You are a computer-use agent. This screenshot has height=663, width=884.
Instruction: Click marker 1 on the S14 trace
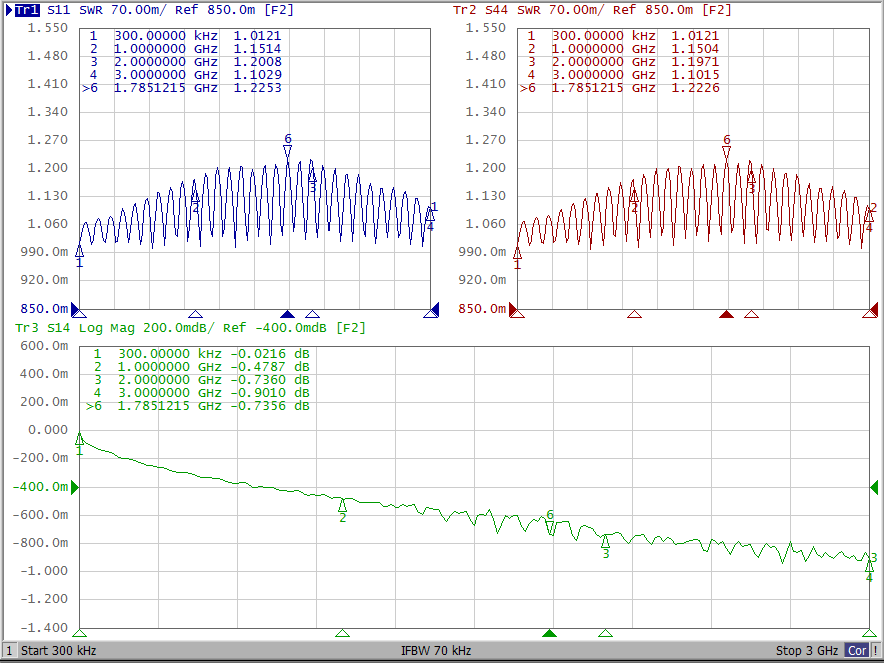80,439
